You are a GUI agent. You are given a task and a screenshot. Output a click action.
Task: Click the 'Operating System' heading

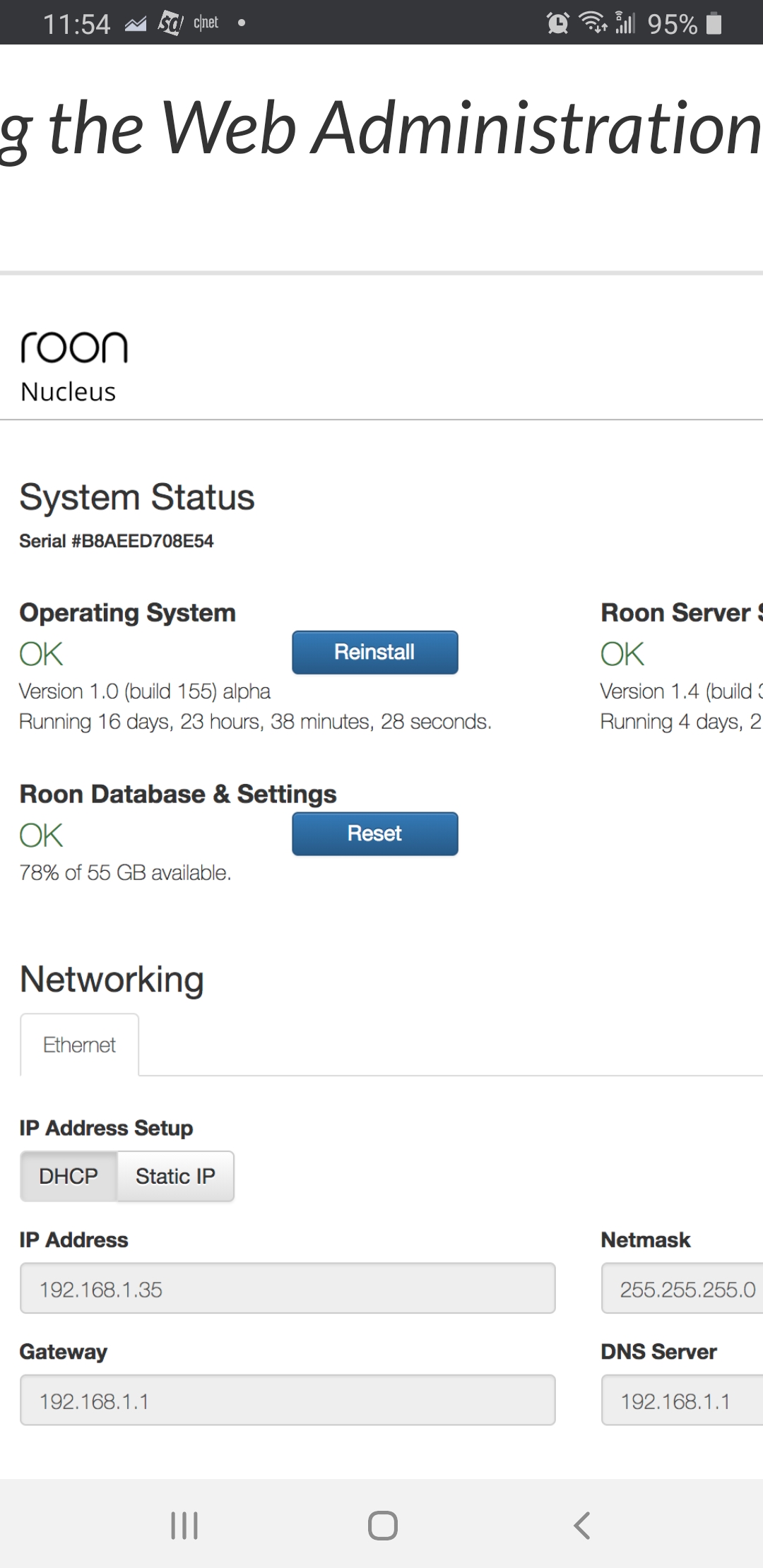tap(127, 612)
